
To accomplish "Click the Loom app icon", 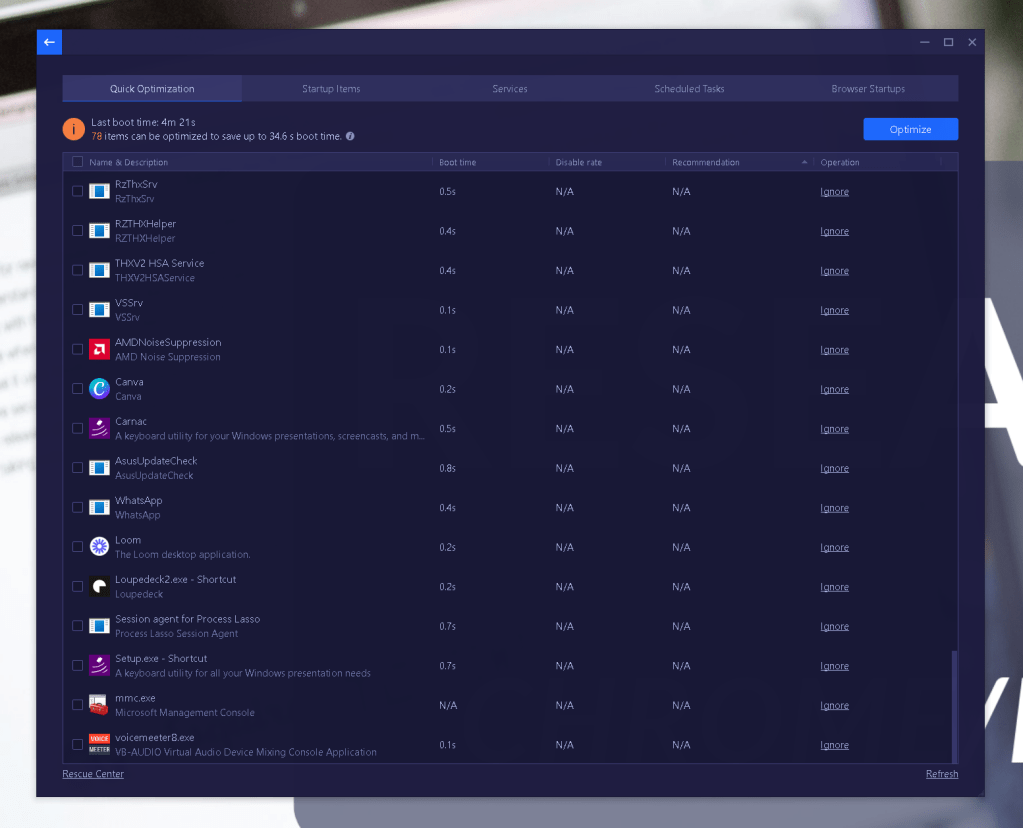I will [99, 547].
